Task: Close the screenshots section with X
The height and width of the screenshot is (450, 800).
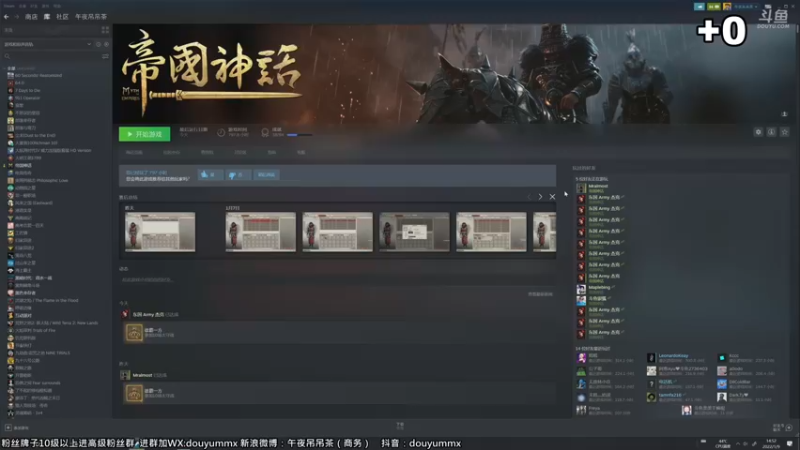Action: tap(552, 197)
